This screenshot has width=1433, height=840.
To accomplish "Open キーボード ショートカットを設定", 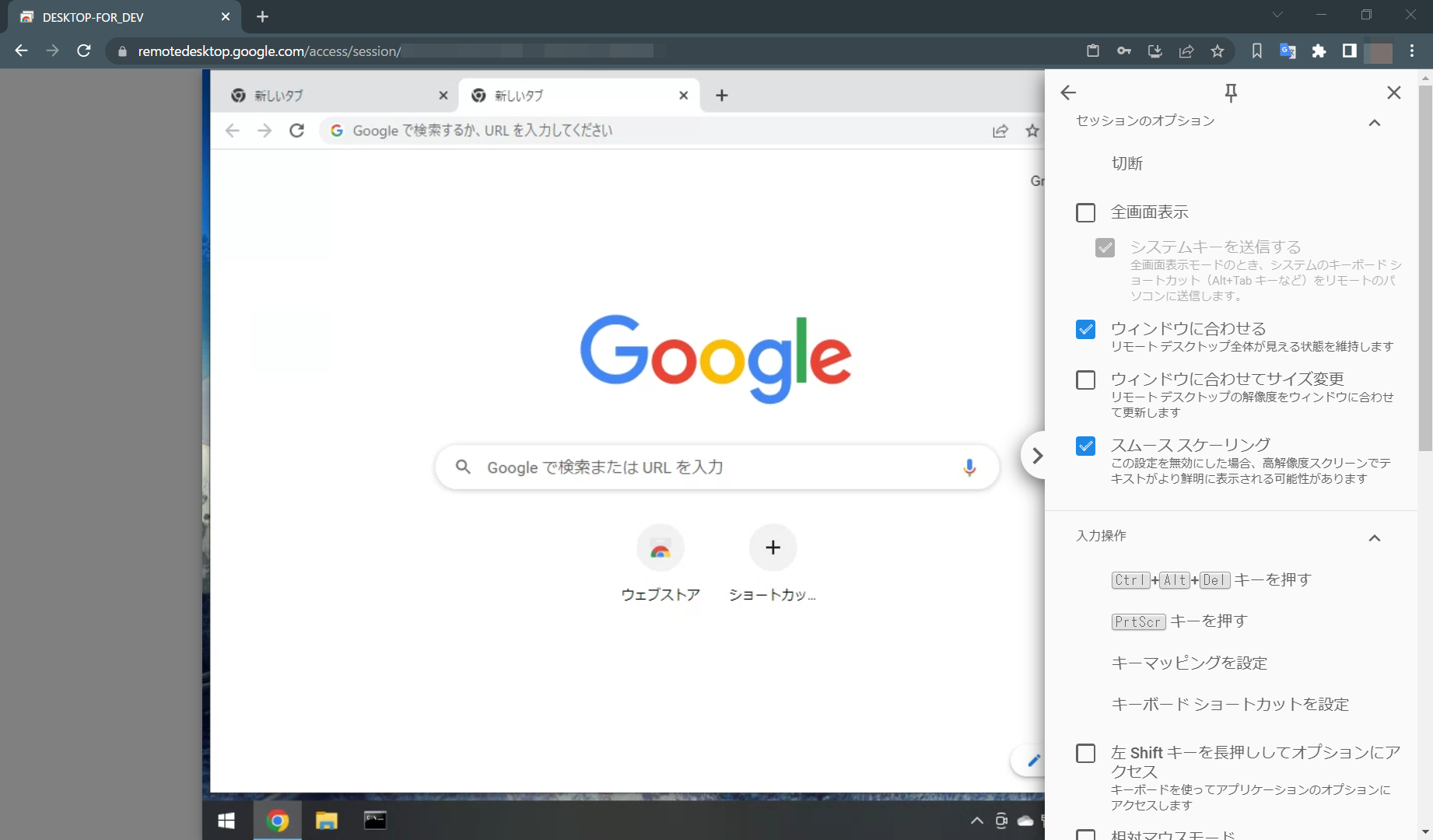I will tap(1230, 705).
